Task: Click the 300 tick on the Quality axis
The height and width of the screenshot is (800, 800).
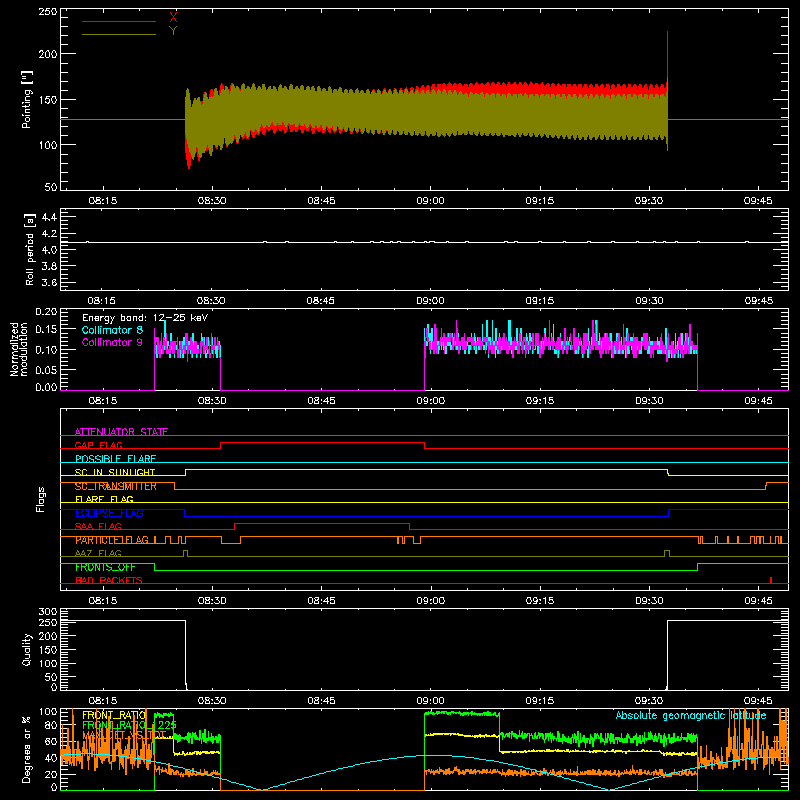Action: [x=48, y=612]
